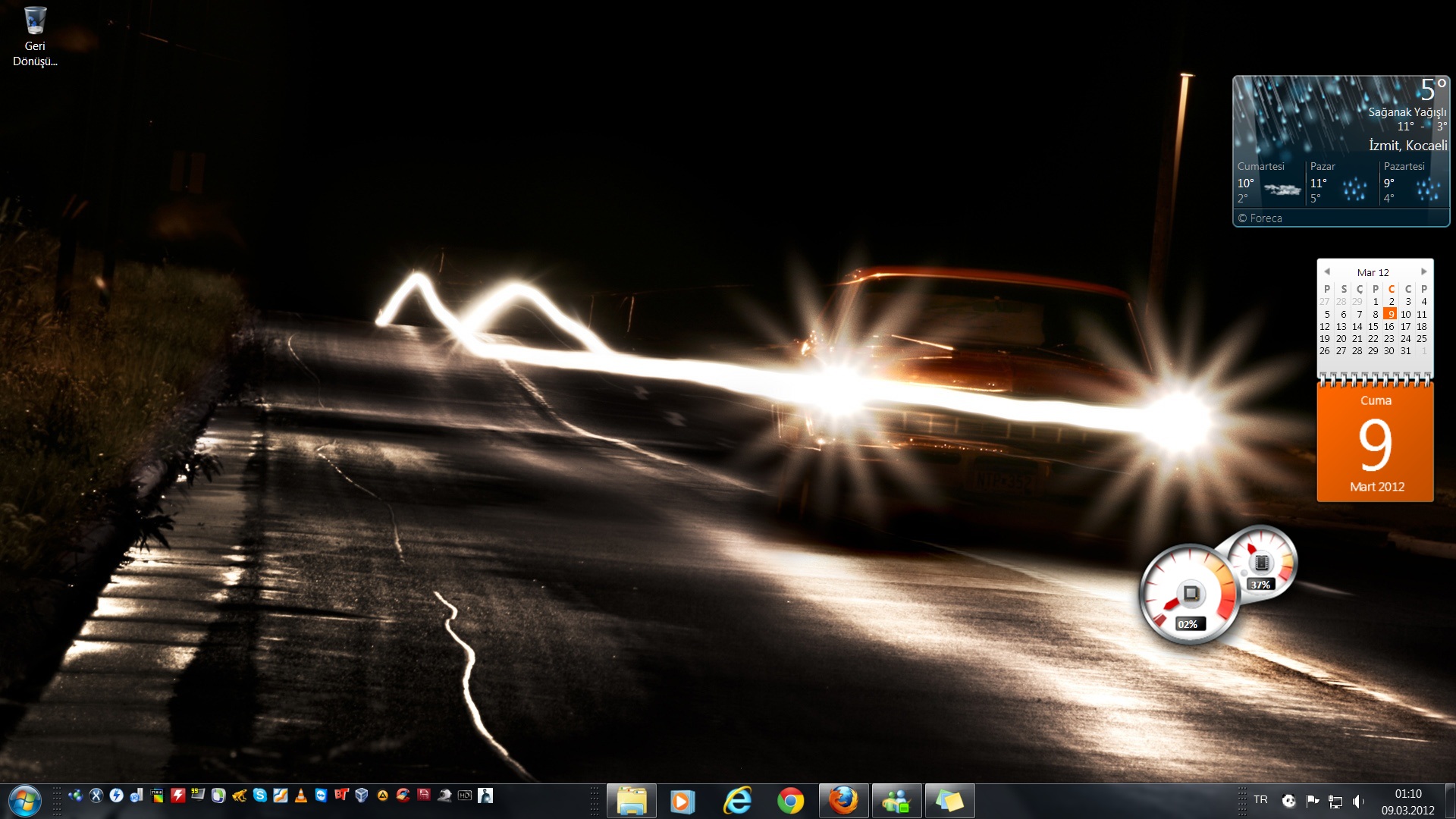The width and height of the screenshot is (1456, 819).
Task: Launch Skype from quick launch
Action: 260,795
